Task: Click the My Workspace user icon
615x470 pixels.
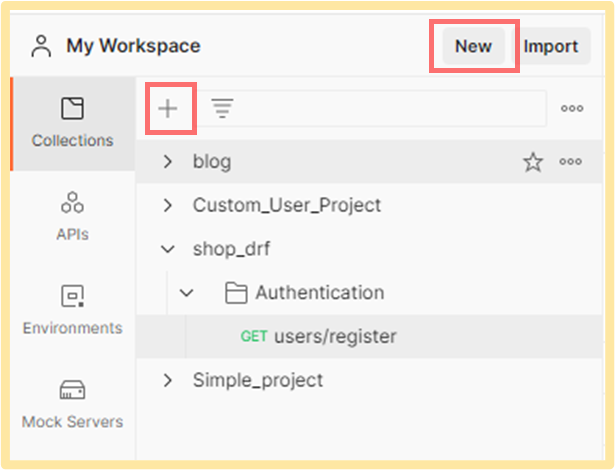Action: tap(41, 46)
